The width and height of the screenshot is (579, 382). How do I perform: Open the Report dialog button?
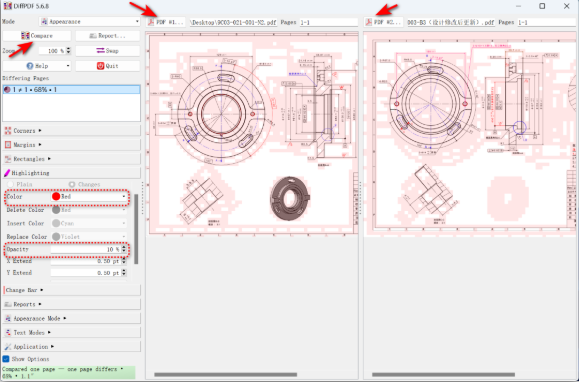point(107,36)
